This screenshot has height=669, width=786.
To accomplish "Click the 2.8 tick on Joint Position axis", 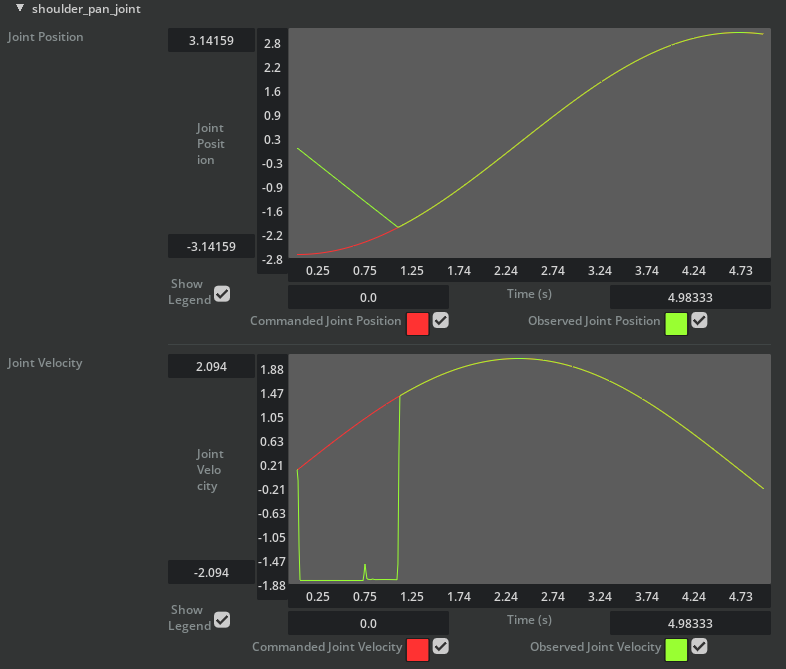I will pyautogui.click(x=272, y=44).
